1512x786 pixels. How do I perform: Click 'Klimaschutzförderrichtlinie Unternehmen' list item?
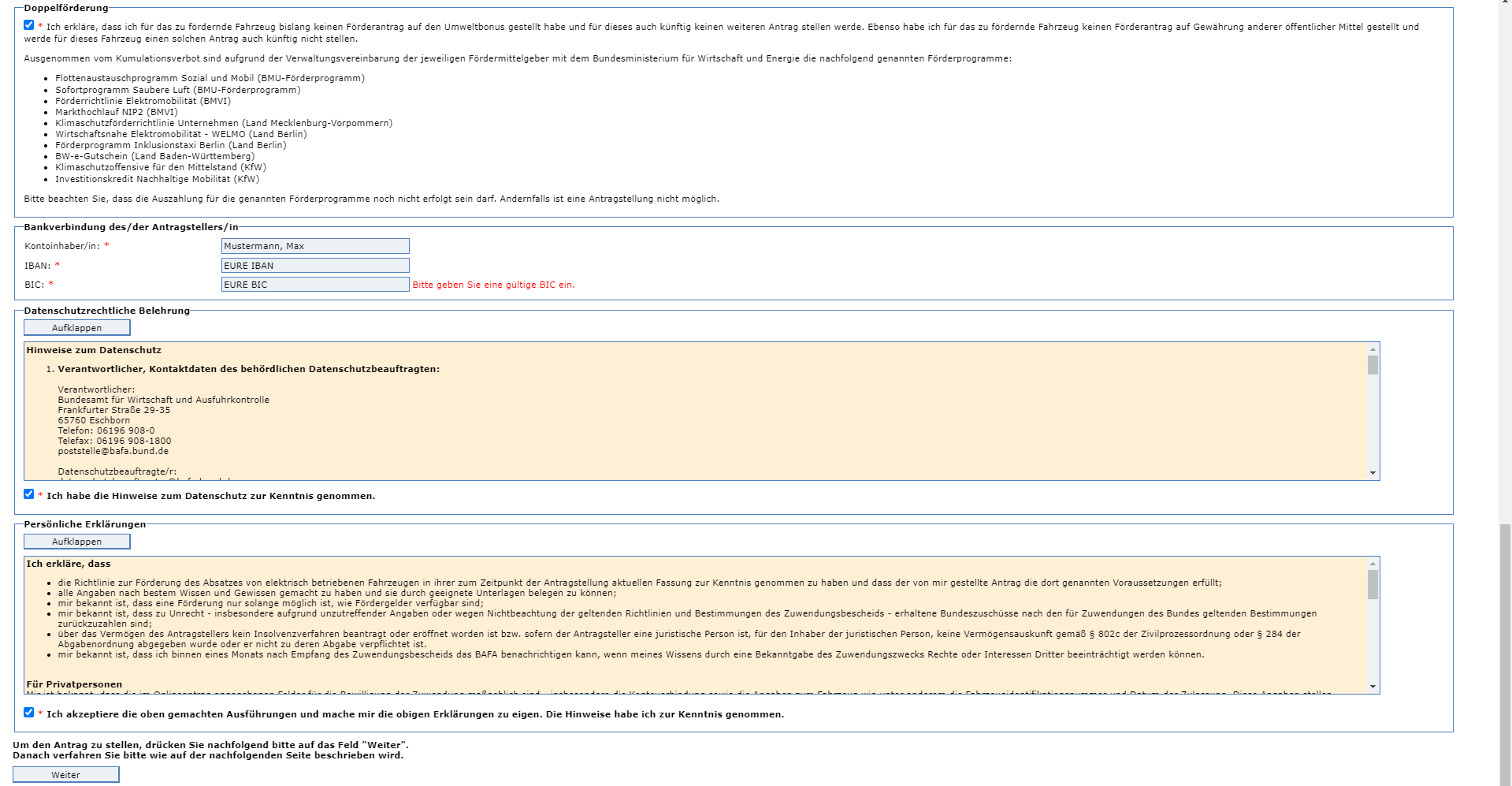(224, 123)
